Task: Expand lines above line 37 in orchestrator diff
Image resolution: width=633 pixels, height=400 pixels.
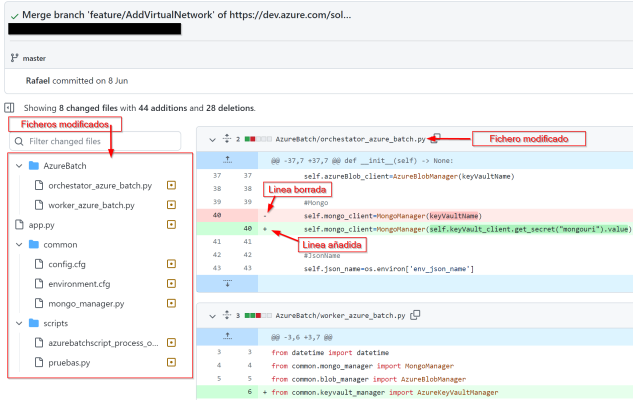Action: tap(227, 160)
